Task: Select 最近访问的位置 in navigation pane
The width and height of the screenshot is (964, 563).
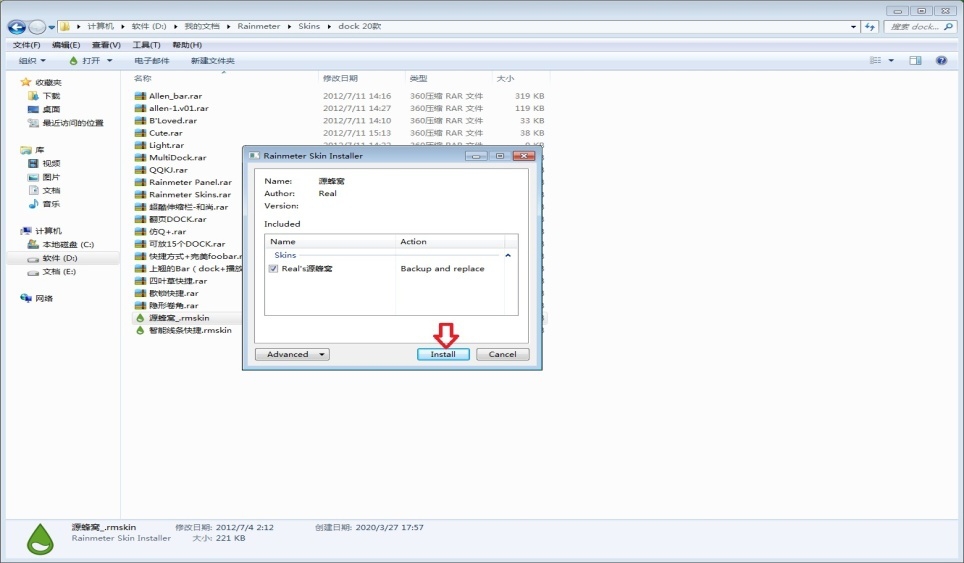Action: (73, 123)
